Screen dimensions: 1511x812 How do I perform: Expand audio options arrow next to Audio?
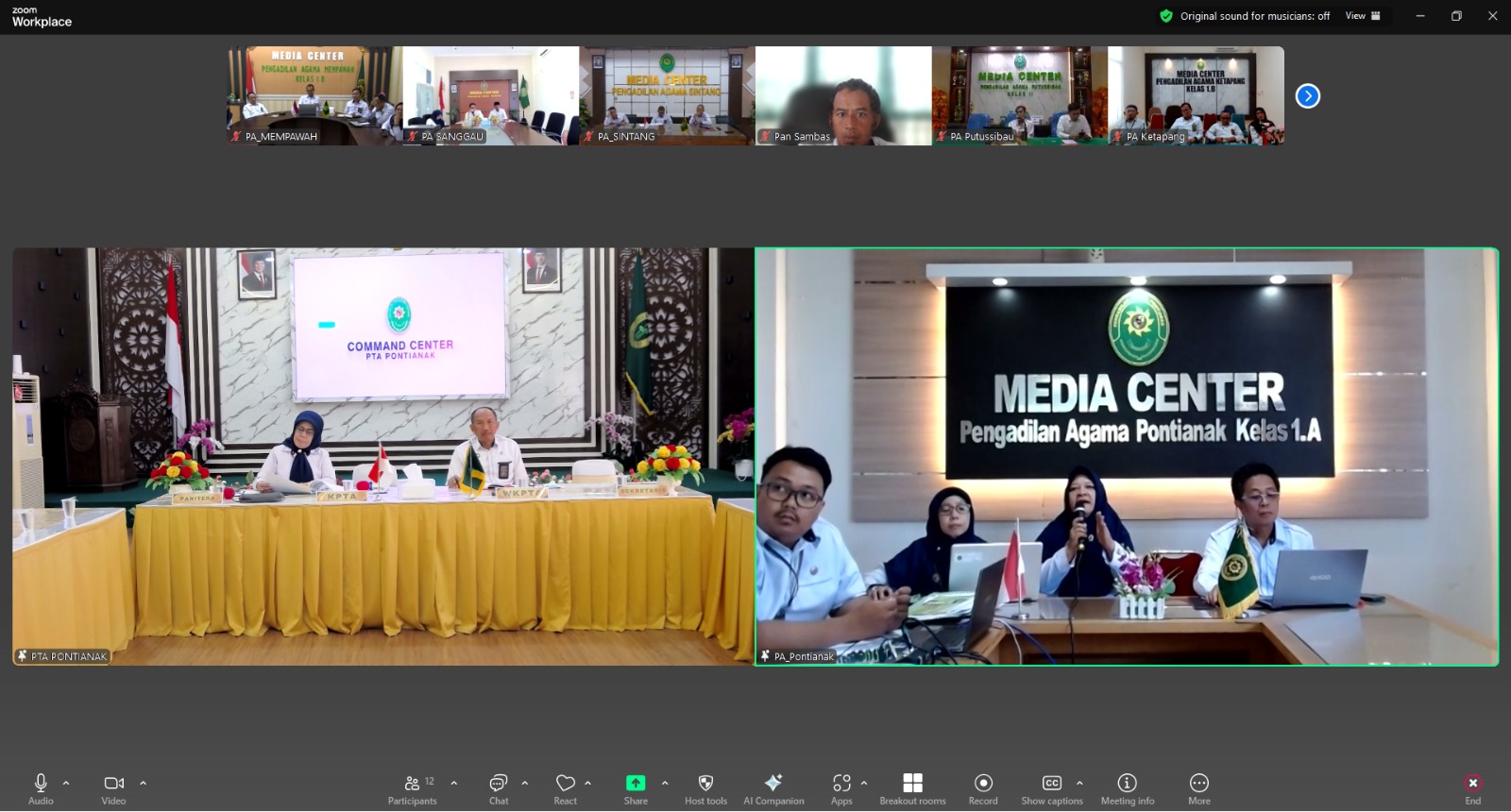tap(66, 783)
